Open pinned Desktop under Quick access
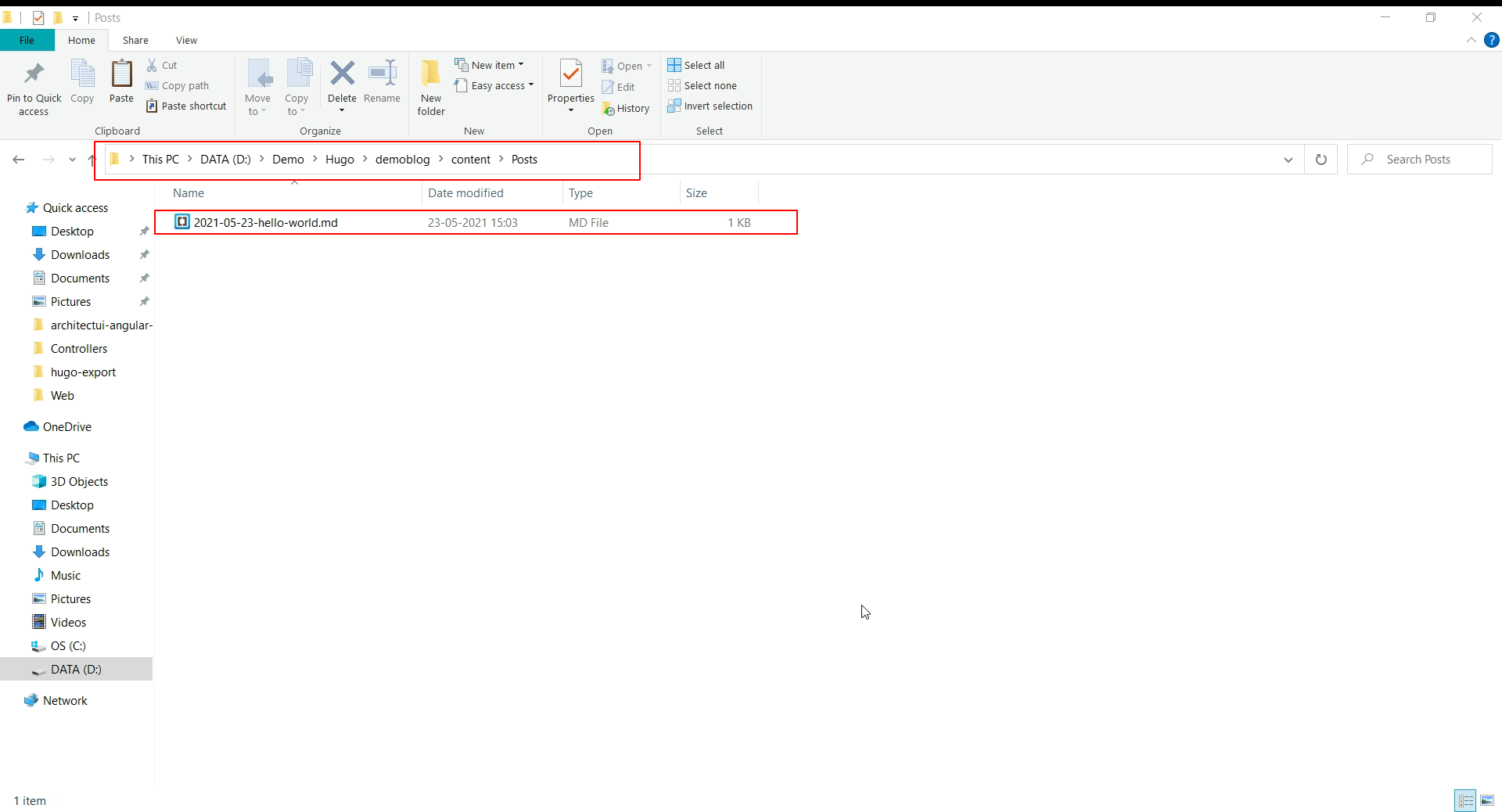 [x=72, y=231]
